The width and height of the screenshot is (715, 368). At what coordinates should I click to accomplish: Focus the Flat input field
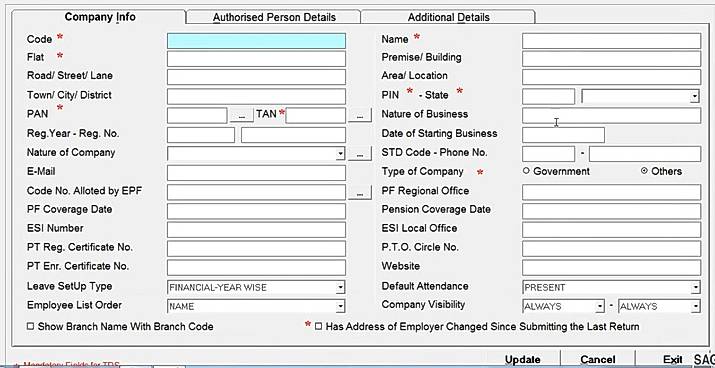click(x=256, y=59)
